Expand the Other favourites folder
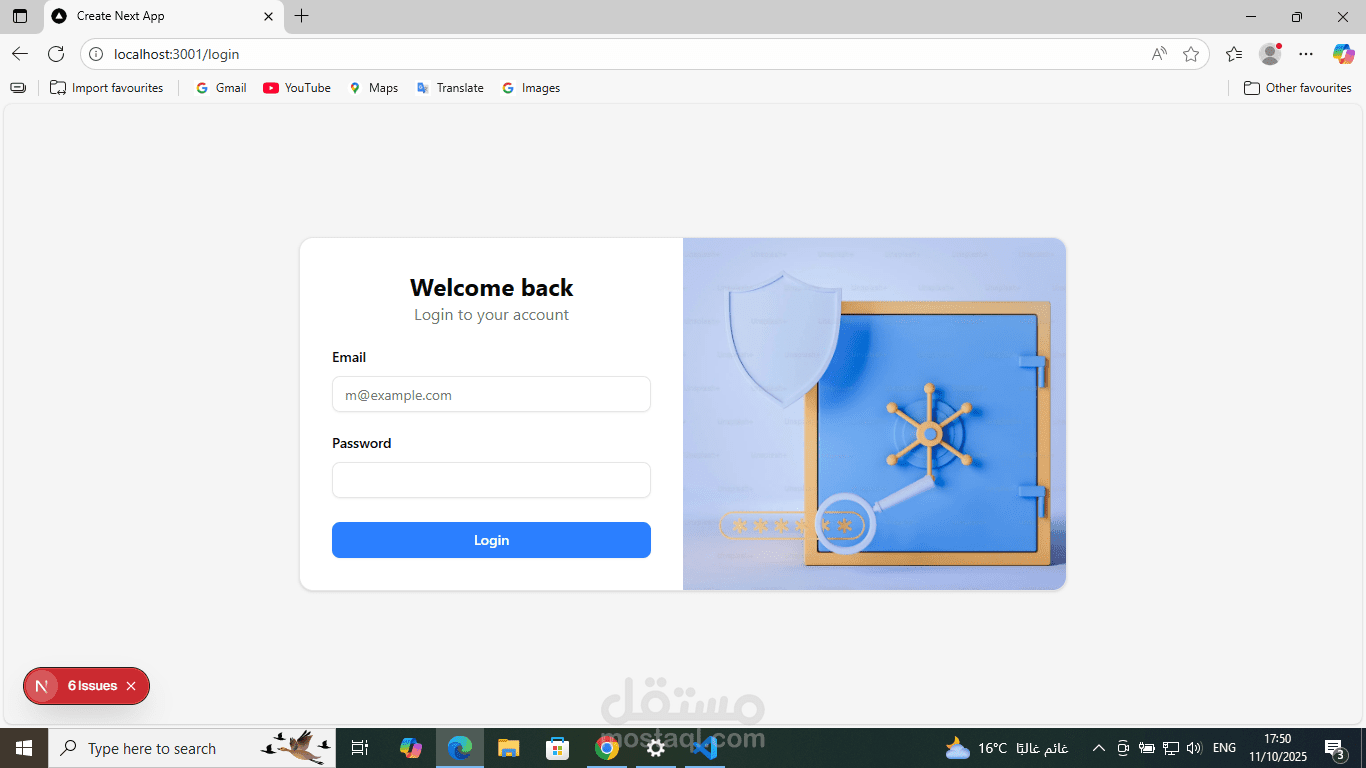This screenshot has width=1366, height=768. [x=1298, y=88]
